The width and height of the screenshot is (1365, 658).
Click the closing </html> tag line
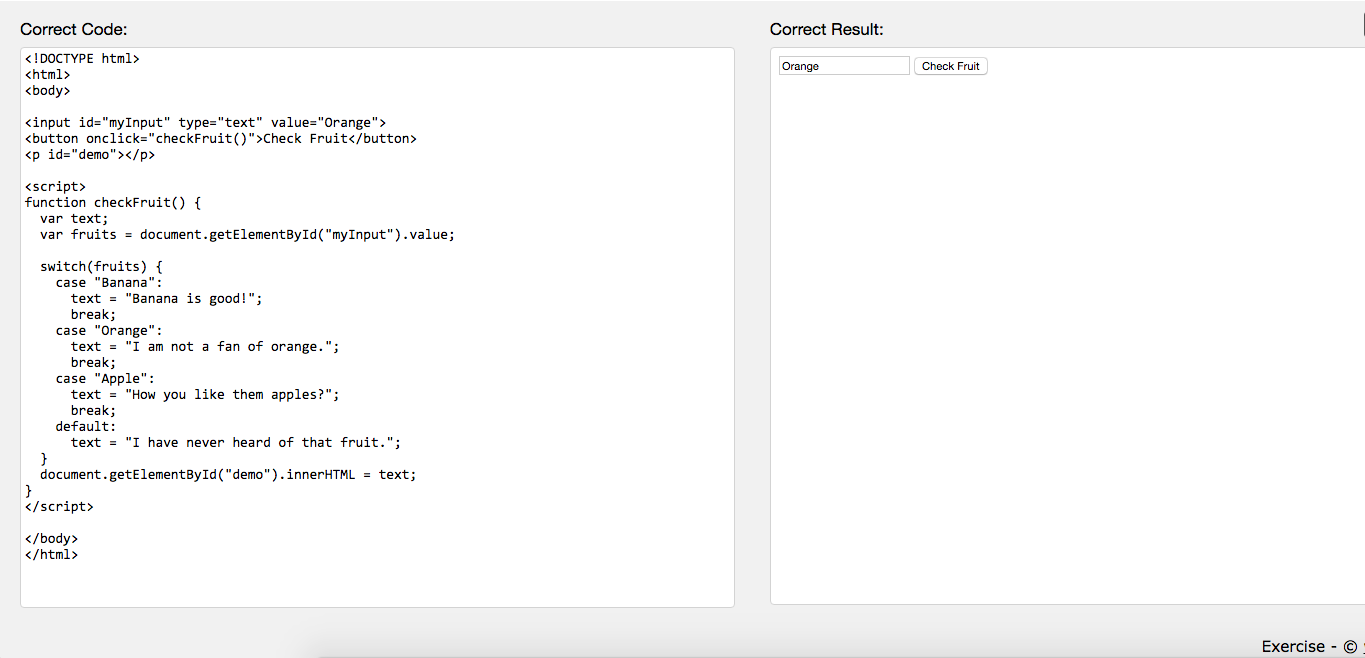(51, 554)
